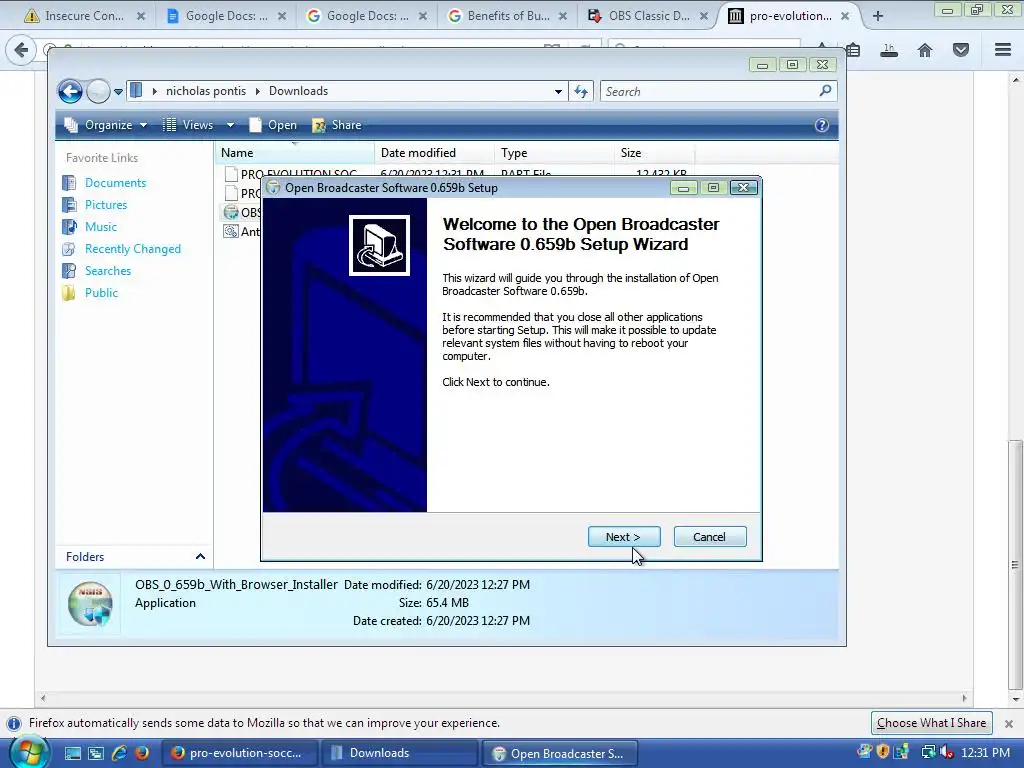This screenshot has width=1024, height=768.
Task: Switch to 'Benefits of Bu...' Firefox tab
Action: [508, 16]
